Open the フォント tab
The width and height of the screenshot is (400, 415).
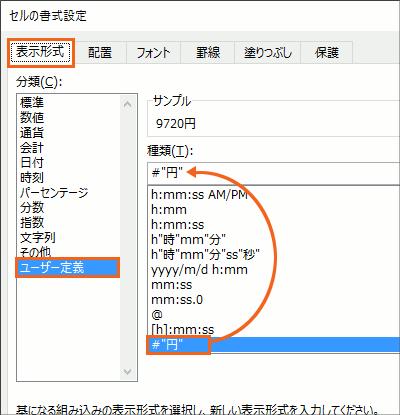pyautogui.click(x=153, y=53)
